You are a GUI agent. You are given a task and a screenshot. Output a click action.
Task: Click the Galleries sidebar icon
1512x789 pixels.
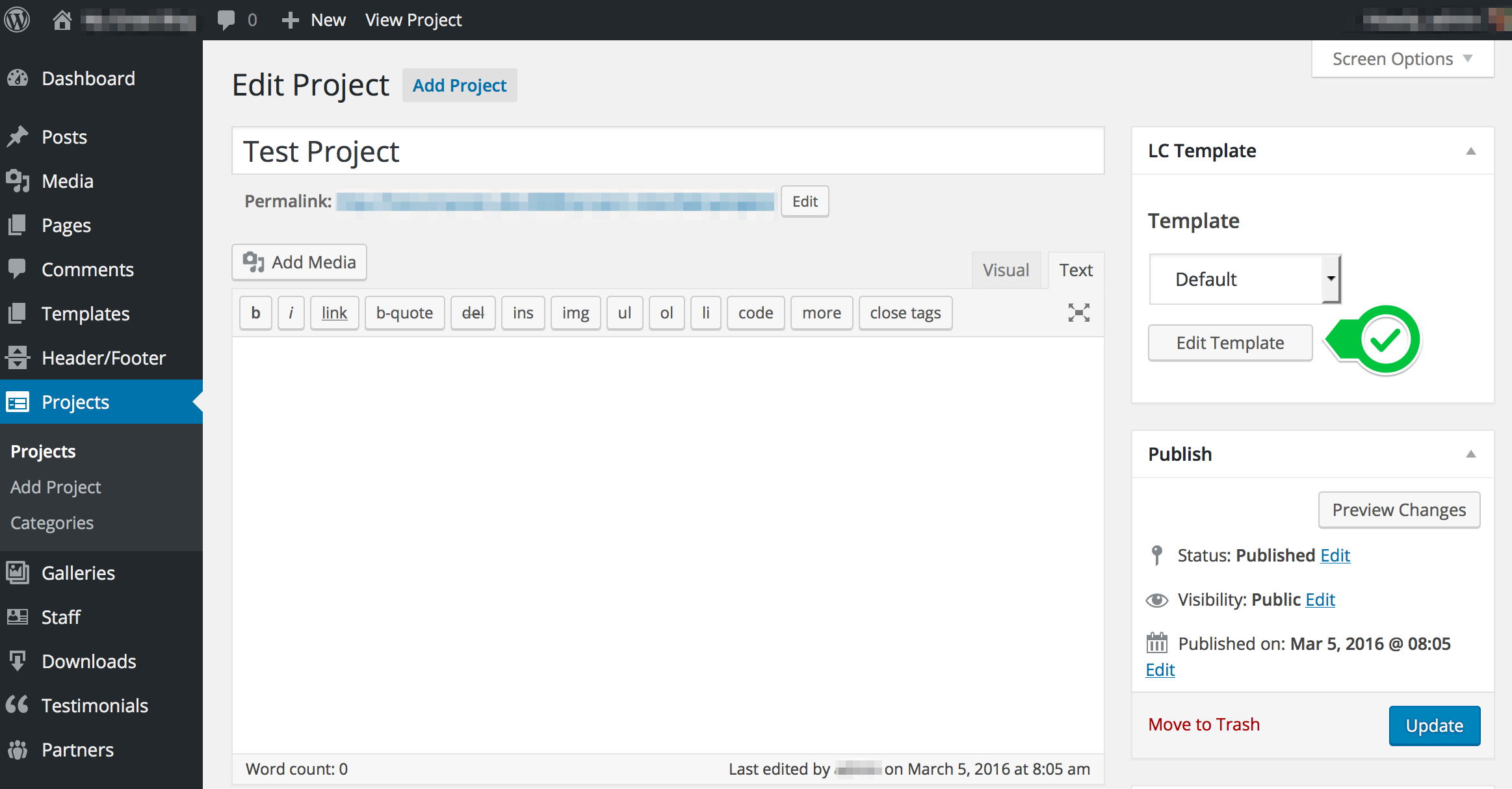pyautogui.click(x=18, y=573)
